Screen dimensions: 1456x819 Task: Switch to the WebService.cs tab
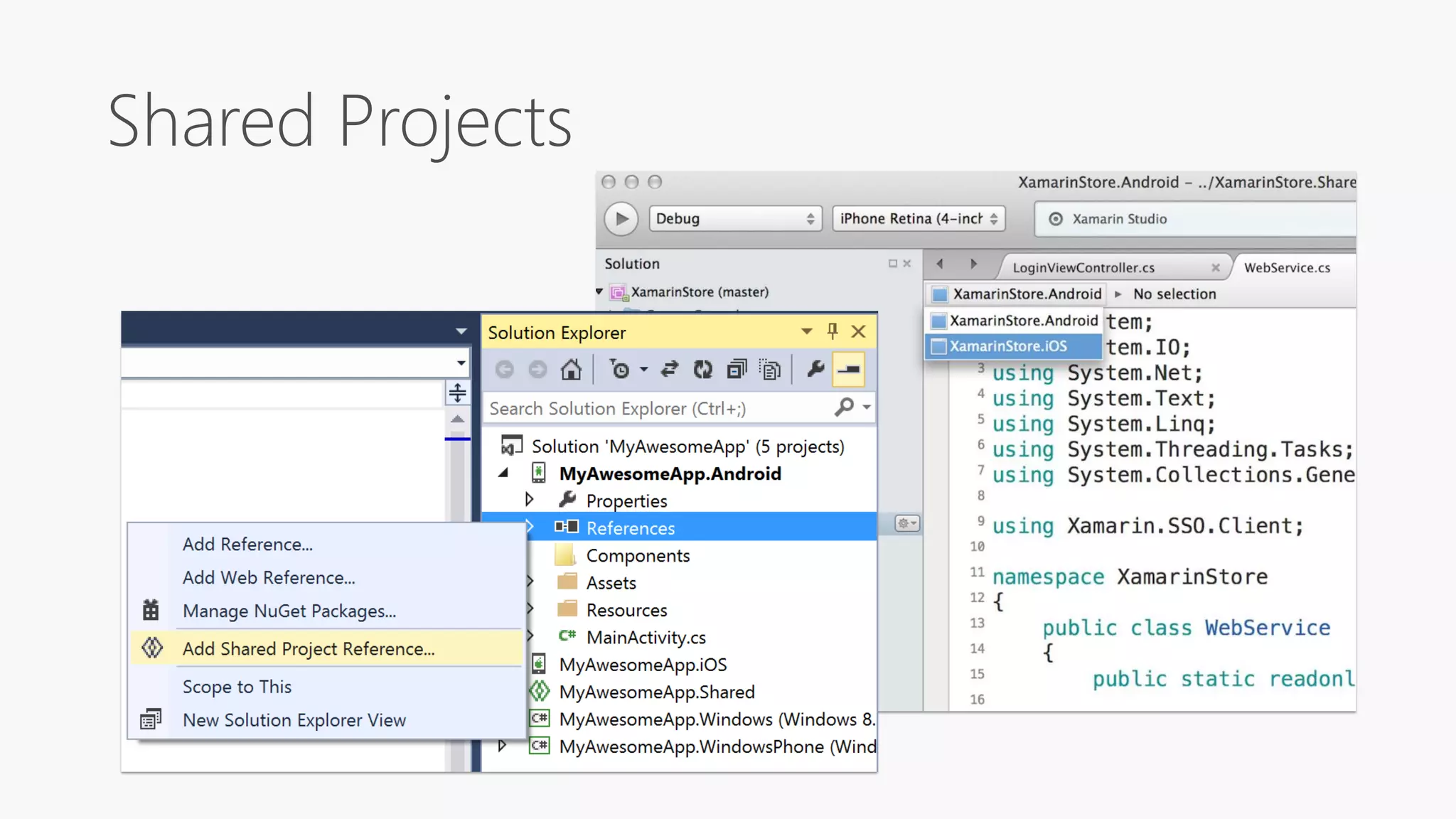point(1287,267)
